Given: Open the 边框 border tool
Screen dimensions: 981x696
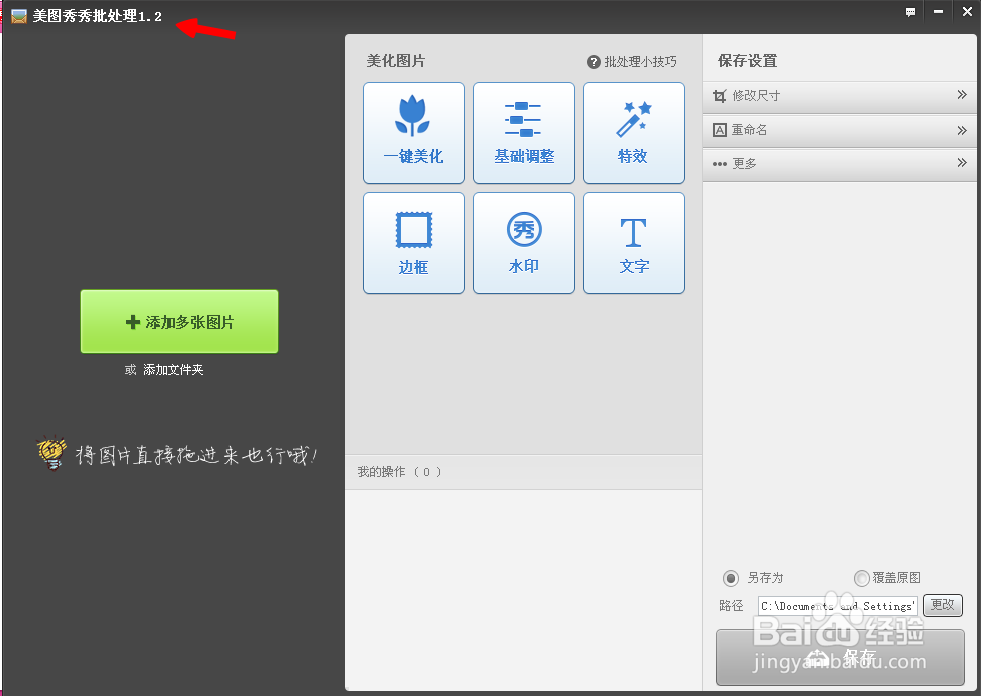Looking at the screenshot, I should [x=414, y=243].
